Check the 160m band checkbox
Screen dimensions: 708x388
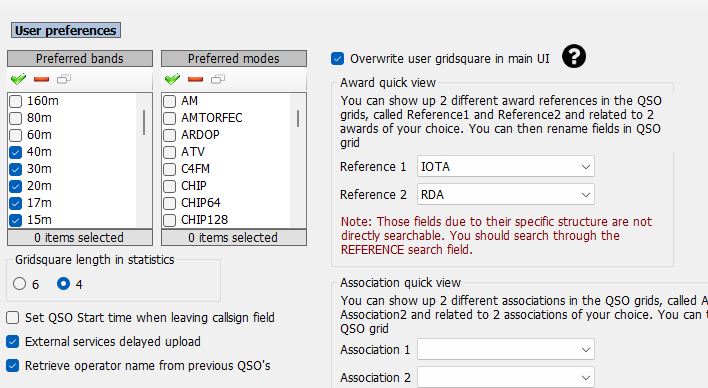pyautogui.click(x=16, y=101)
